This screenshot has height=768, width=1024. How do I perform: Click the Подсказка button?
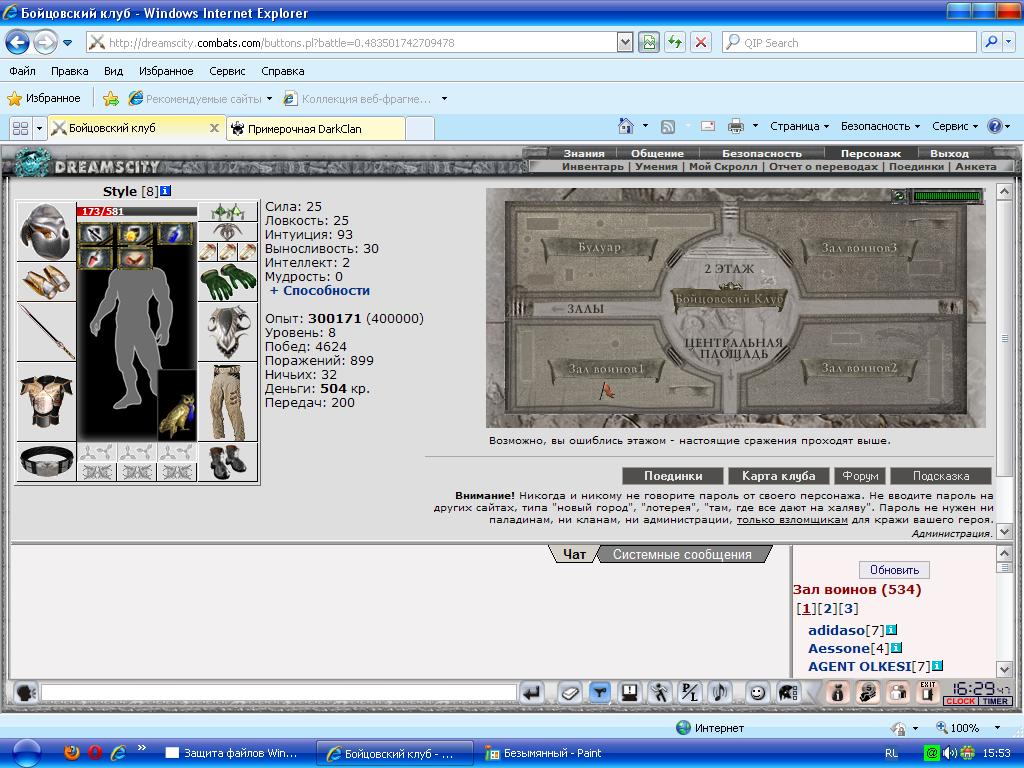pos(941,476)
